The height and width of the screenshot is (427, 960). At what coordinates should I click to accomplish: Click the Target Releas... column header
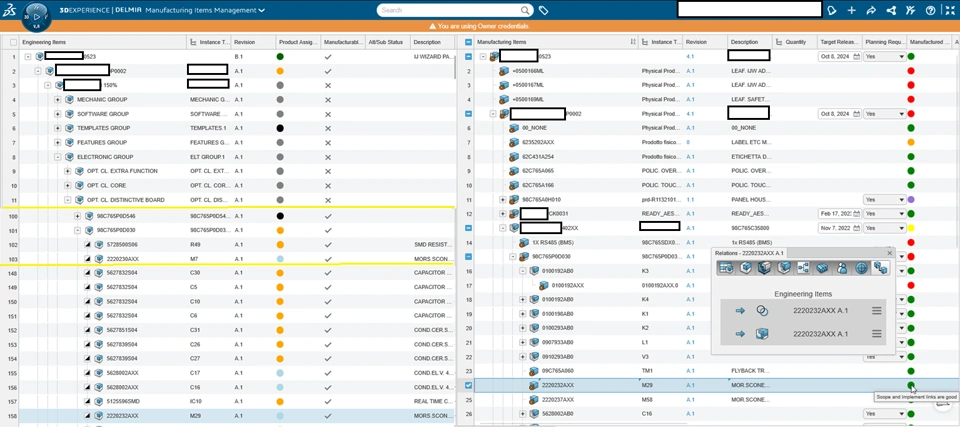click(x=840, y=42)
